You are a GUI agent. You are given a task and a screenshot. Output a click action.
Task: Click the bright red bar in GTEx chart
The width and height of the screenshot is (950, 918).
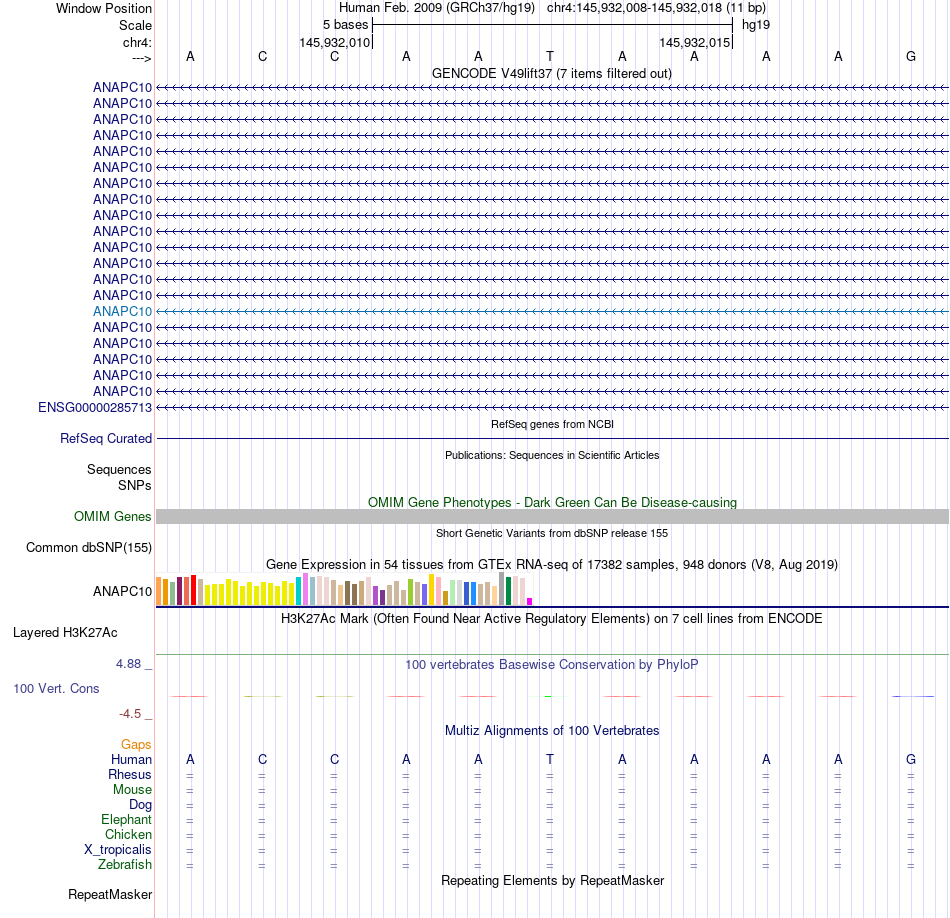[x=193, y=590]
